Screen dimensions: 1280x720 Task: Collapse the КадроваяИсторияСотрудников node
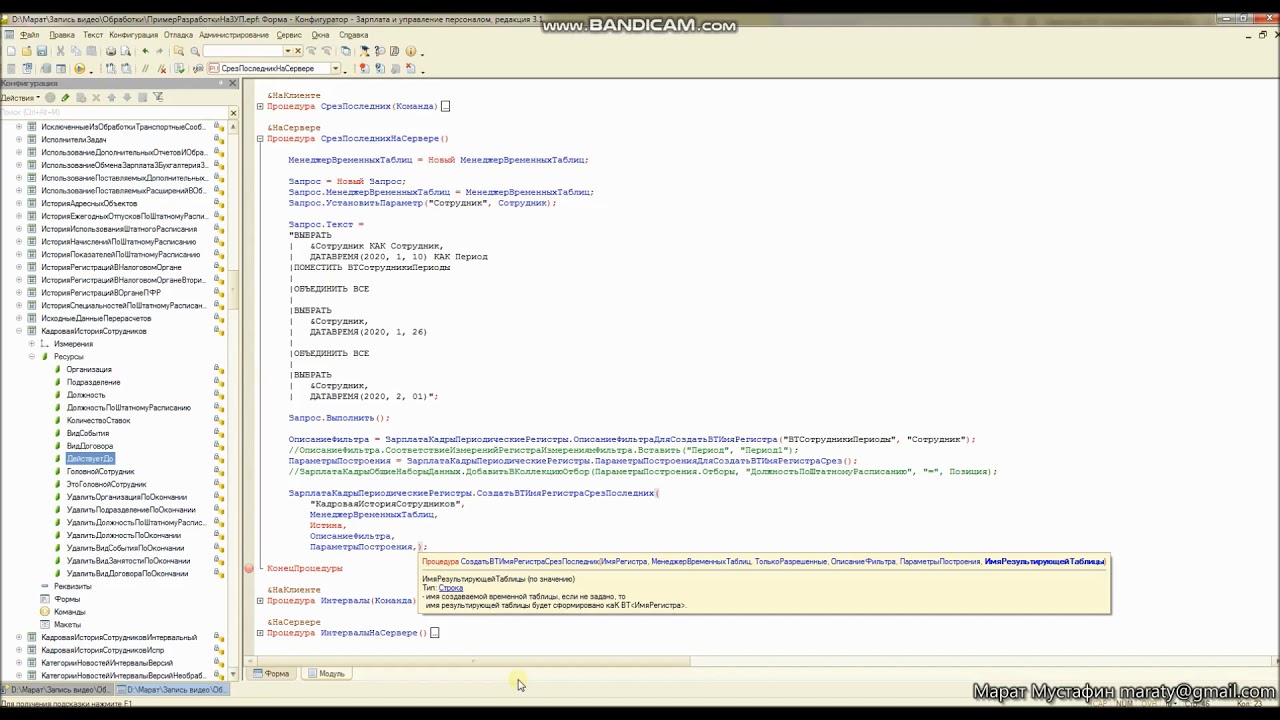(19, 331)
